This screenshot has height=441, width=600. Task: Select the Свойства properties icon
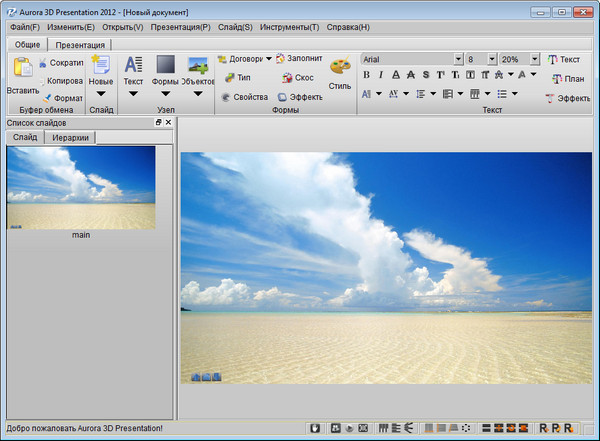[225, 97]
